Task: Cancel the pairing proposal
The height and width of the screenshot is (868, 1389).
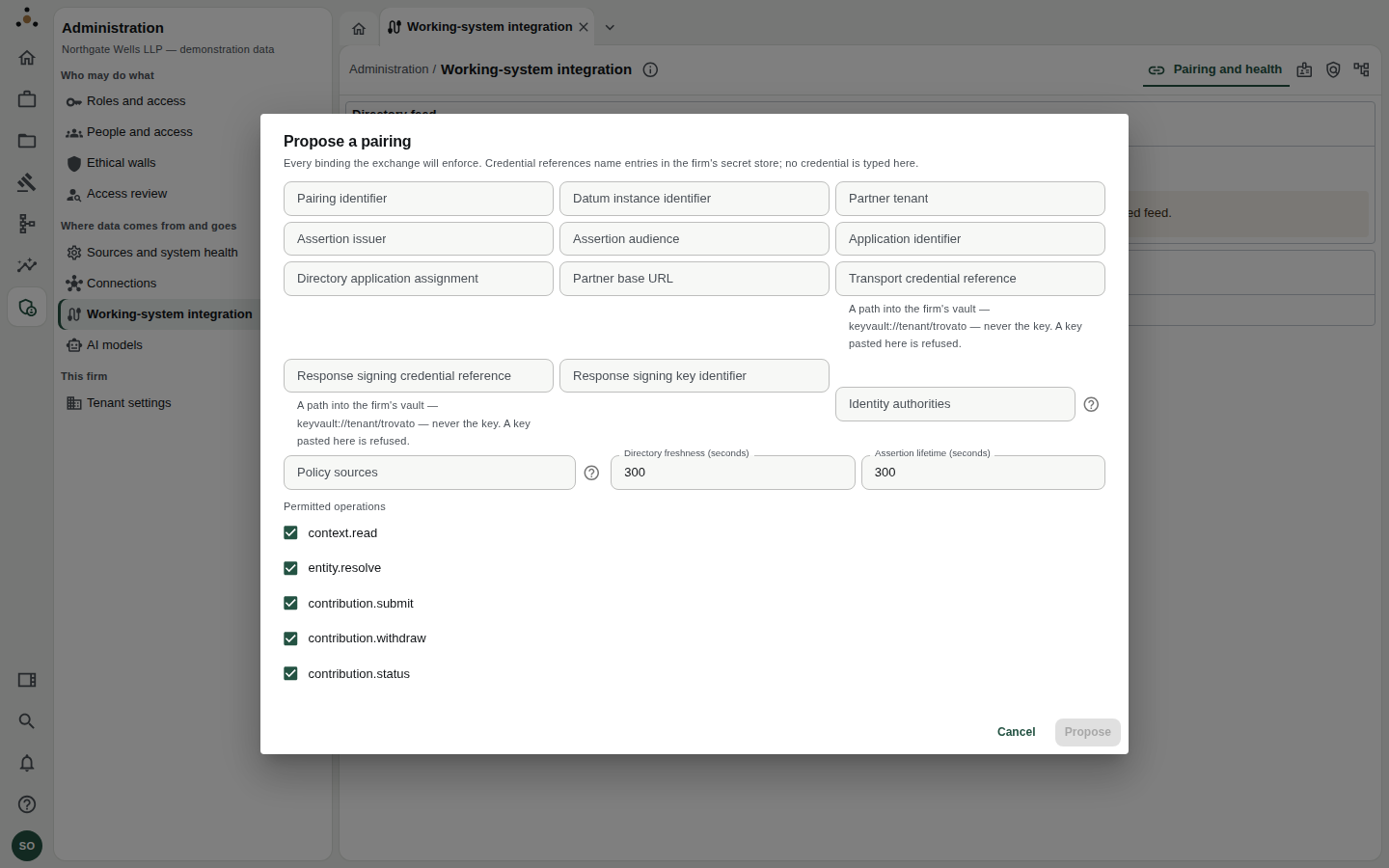Action: [1016, 732]
